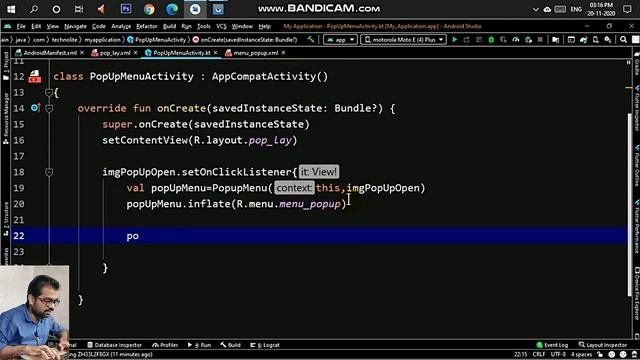This screenshot has width=640, height=360.
Task: Open the UTF-8 encoding selector
Action: 558,355
